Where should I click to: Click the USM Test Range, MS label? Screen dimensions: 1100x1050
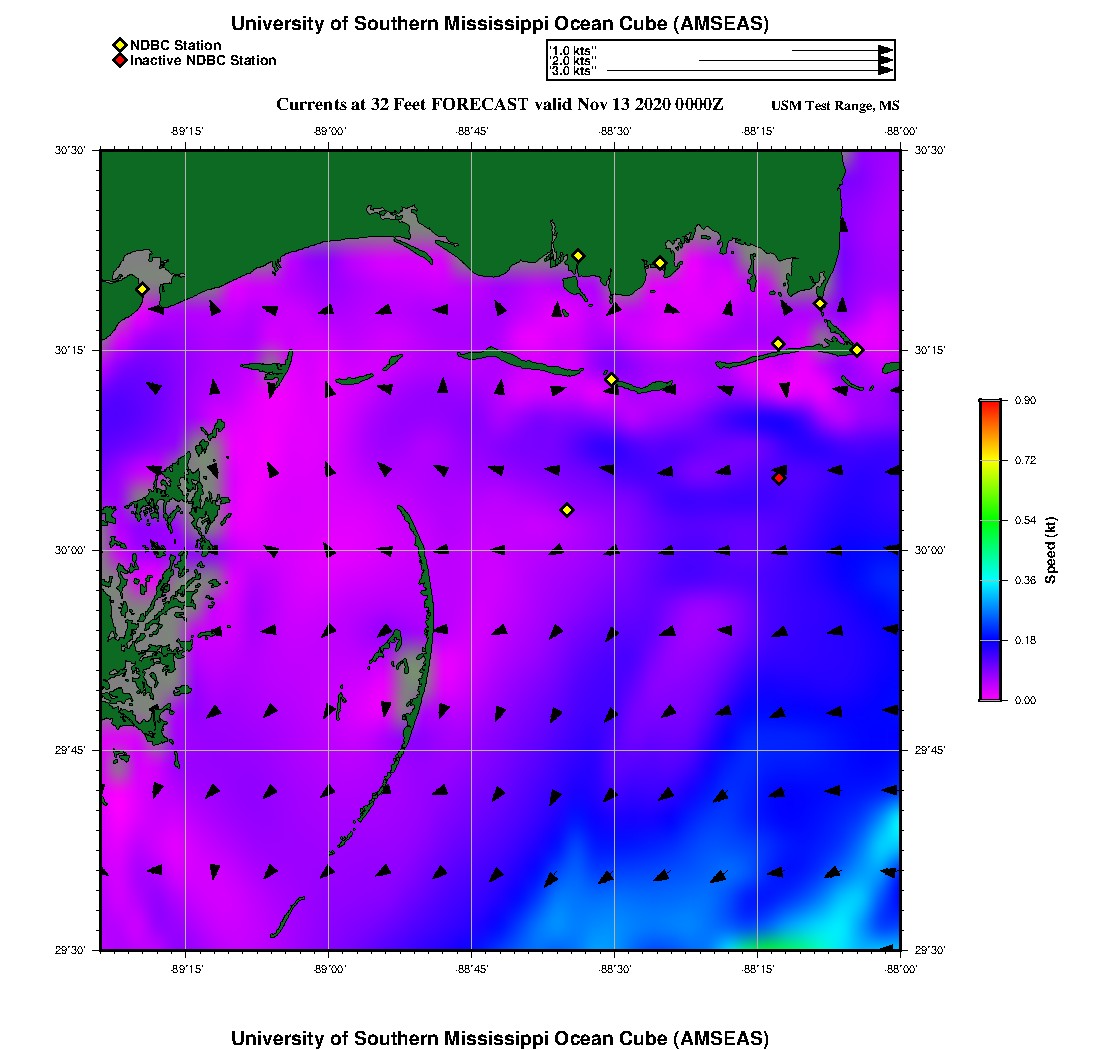pyautogui.click(x=835, y=106)
